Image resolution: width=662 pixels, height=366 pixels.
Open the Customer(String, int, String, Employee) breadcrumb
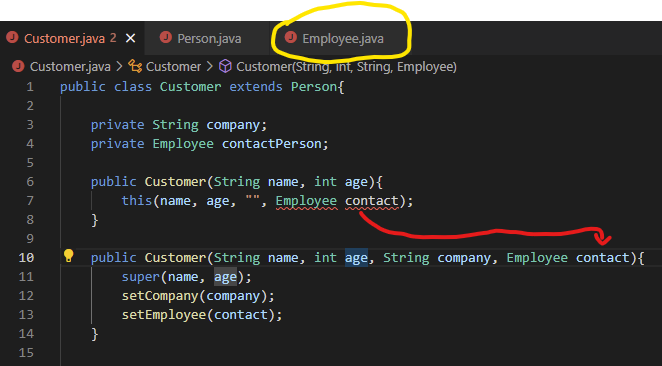(346, 67)
